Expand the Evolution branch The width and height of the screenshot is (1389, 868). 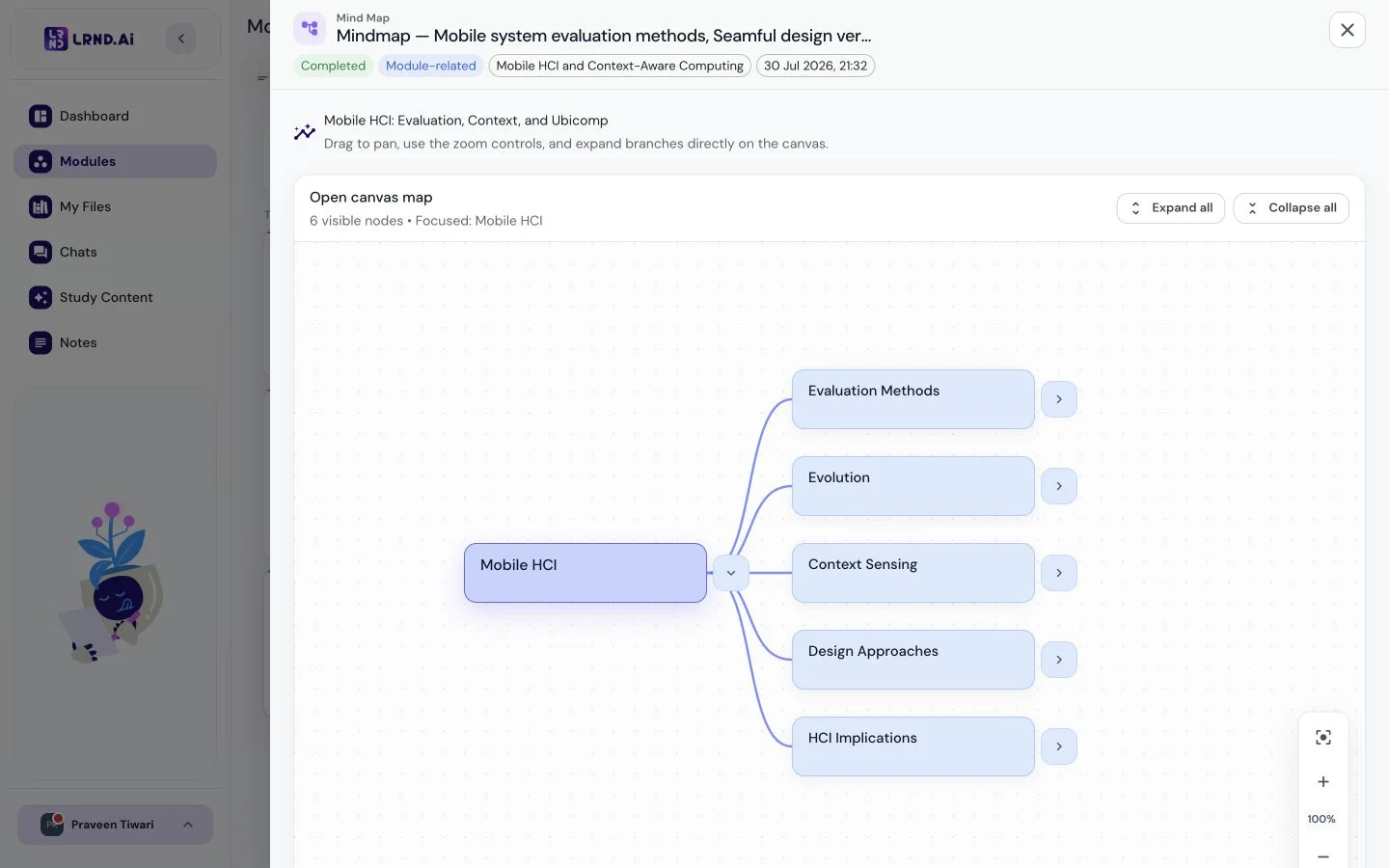coord(1059,486)
